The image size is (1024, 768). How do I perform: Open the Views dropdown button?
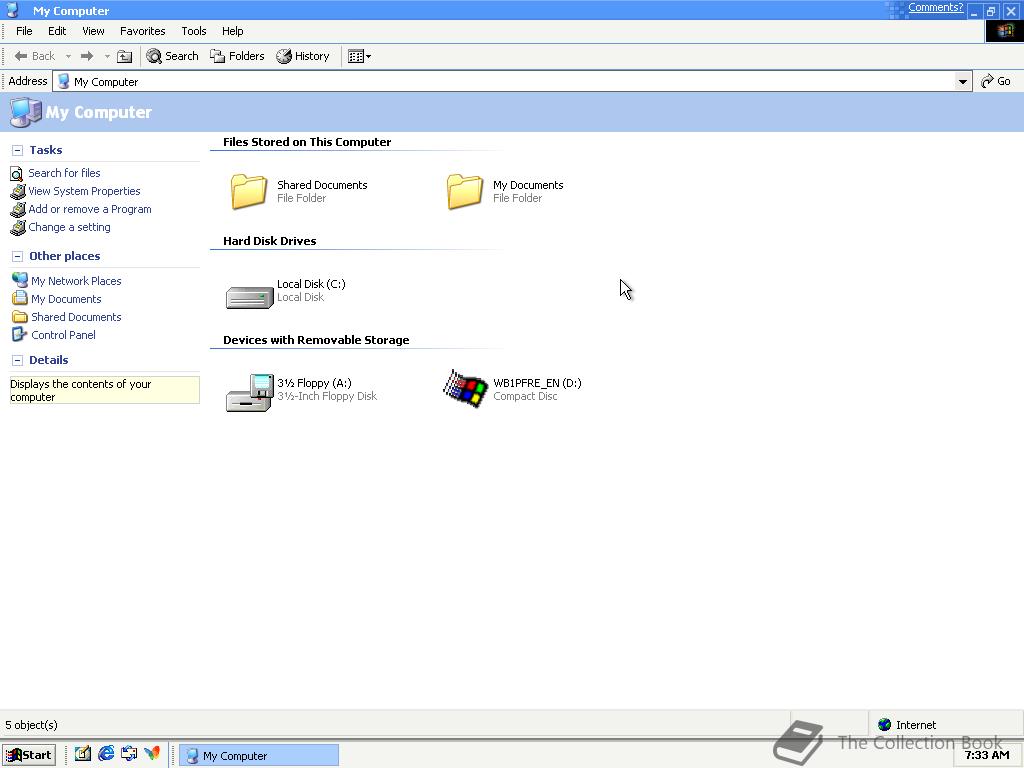pyautogui.click(x=359, y=56)
